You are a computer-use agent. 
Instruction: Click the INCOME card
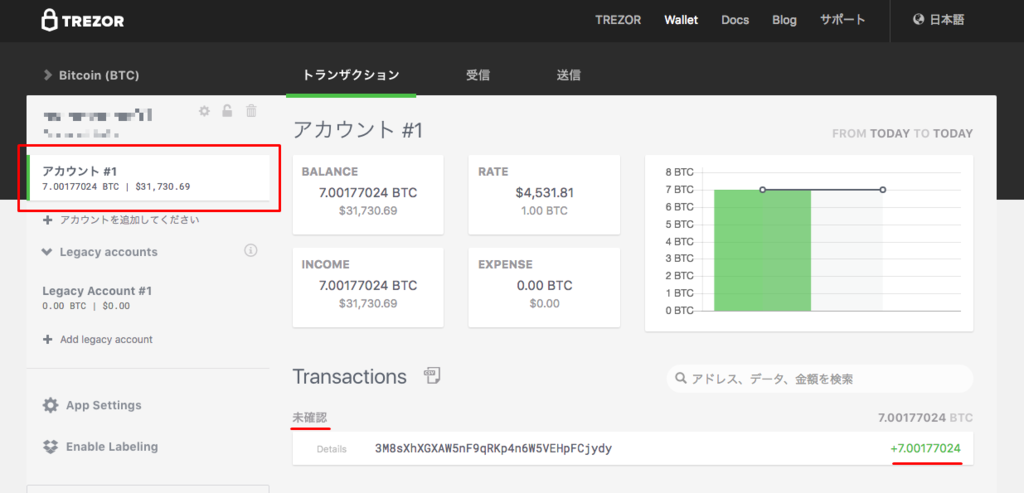(x=368, y=287)
